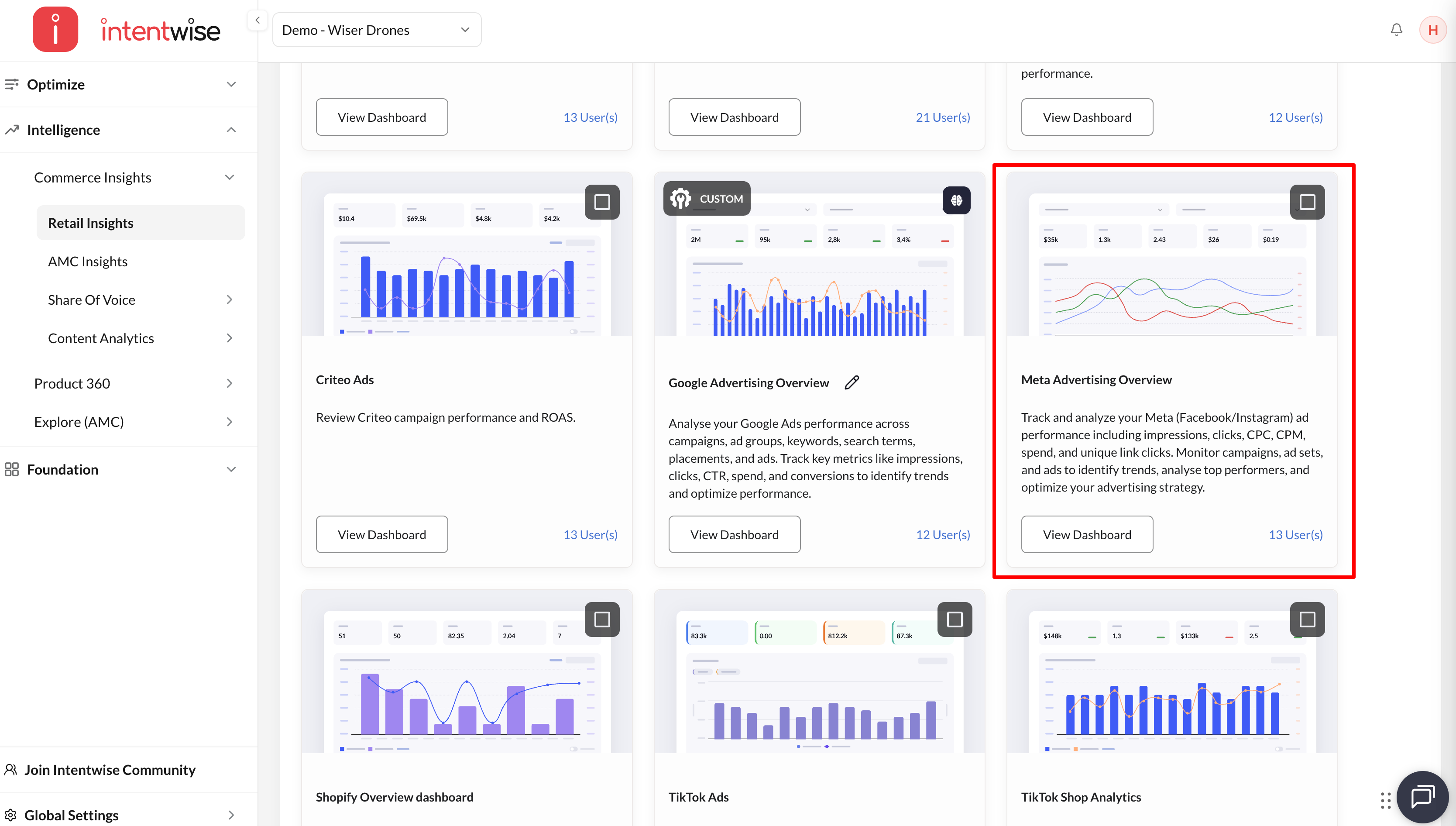View Dashboard for Meta Advertising Overview
The width and height of the screenshot is (1456, 826).
[x=1088, y=534]
